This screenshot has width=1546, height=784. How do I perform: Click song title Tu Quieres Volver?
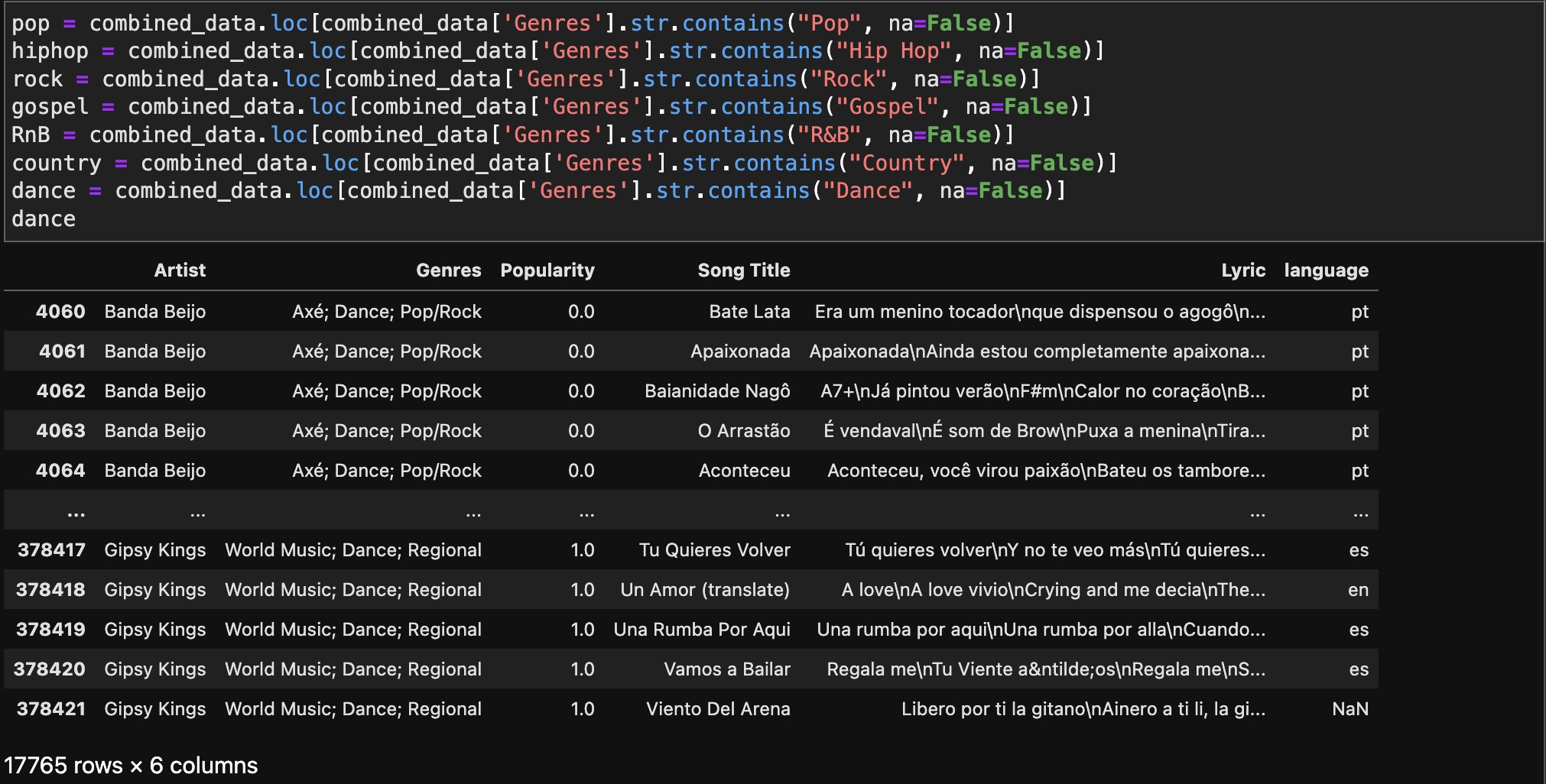tap(715, 550)
